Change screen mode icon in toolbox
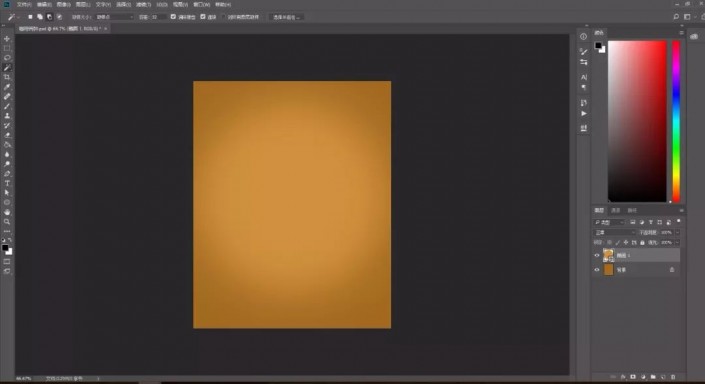 [7, 271]
